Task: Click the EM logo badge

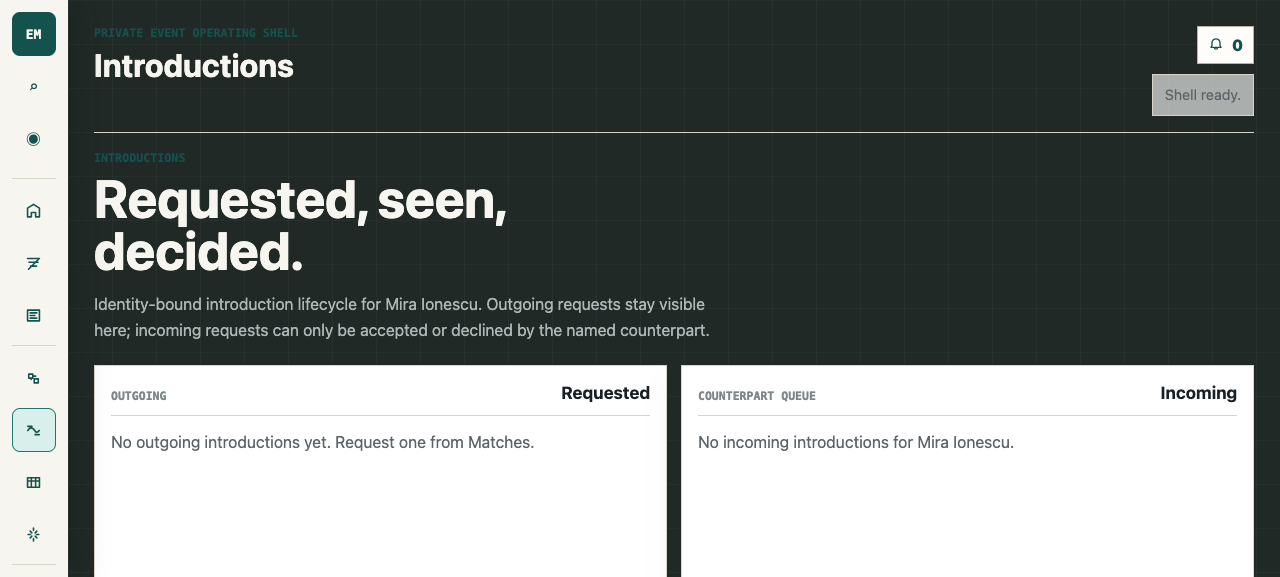Action: [34, 34]
